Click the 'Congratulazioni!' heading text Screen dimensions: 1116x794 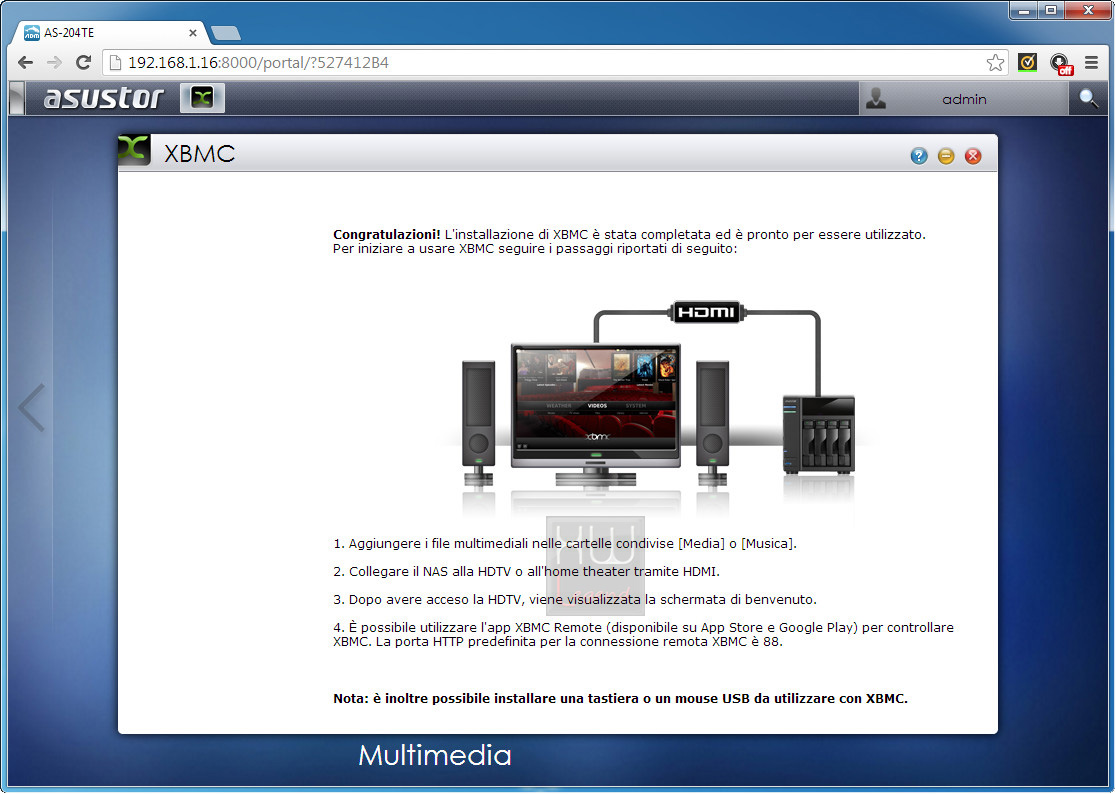(x=386, y=234)
